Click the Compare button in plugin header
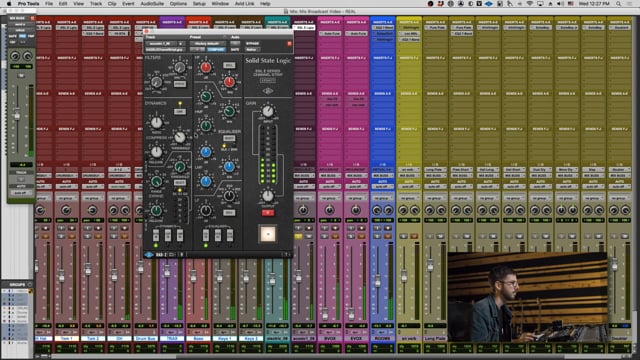 [216, 49]
